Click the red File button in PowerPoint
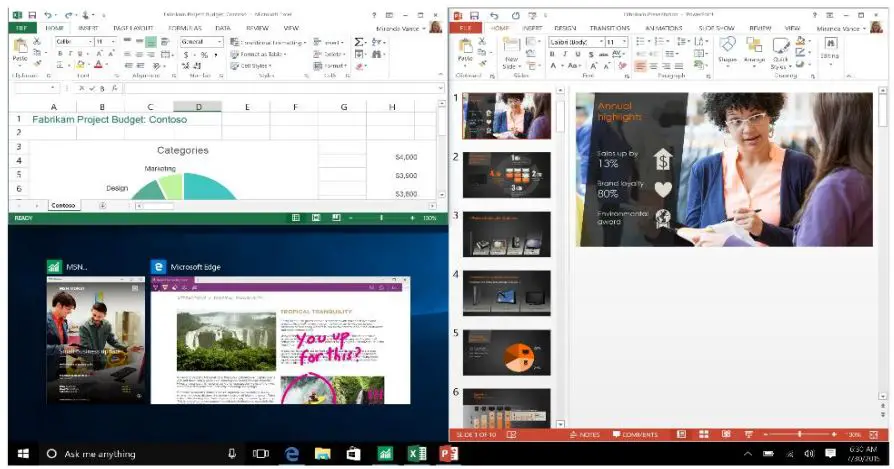Image resolution: width=894 pixels, height=469 pixels. pos(465,28)
